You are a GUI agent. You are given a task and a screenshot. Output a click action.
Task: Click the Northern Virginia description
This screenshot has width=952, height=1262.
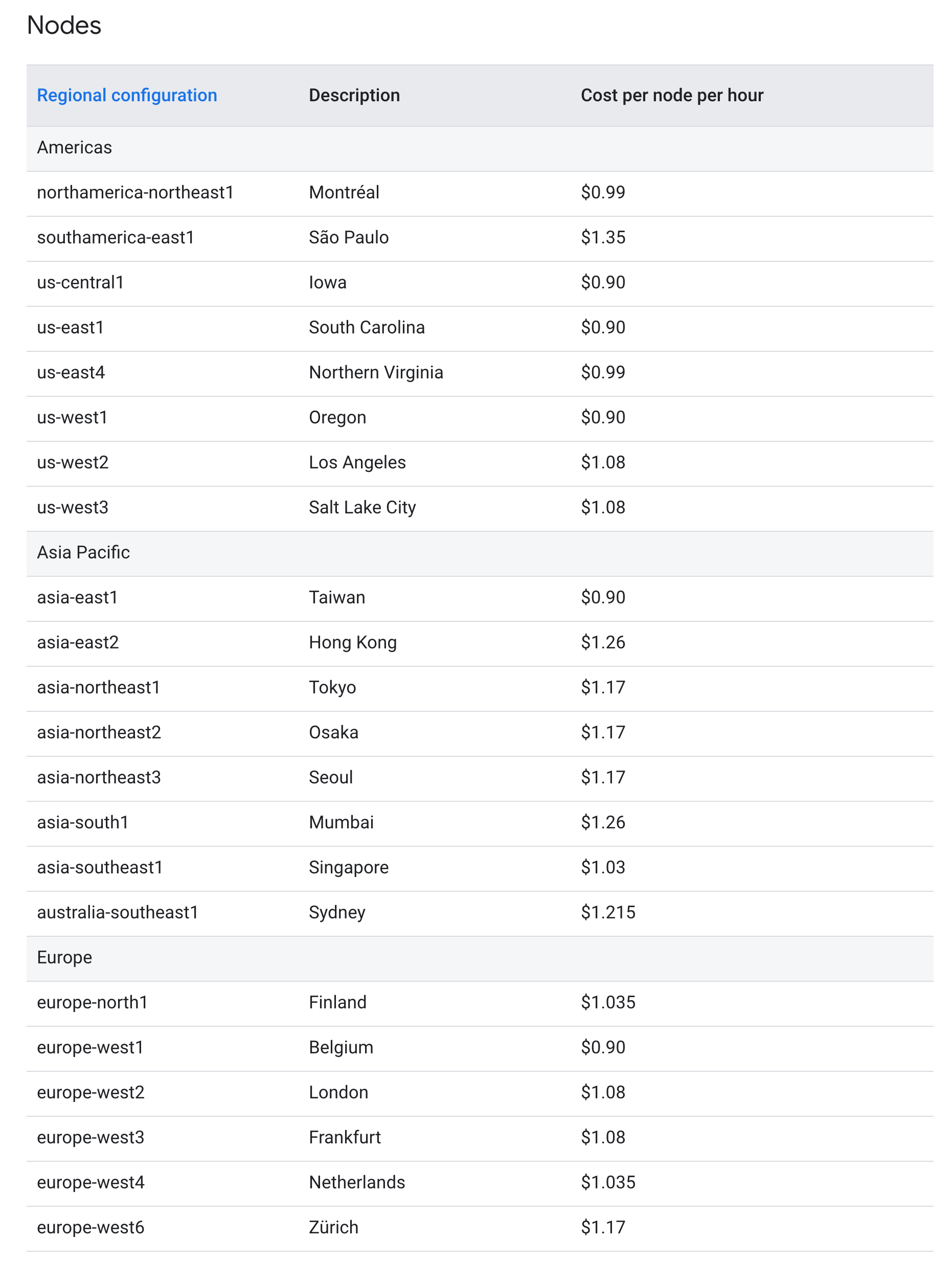coord(376,373)
